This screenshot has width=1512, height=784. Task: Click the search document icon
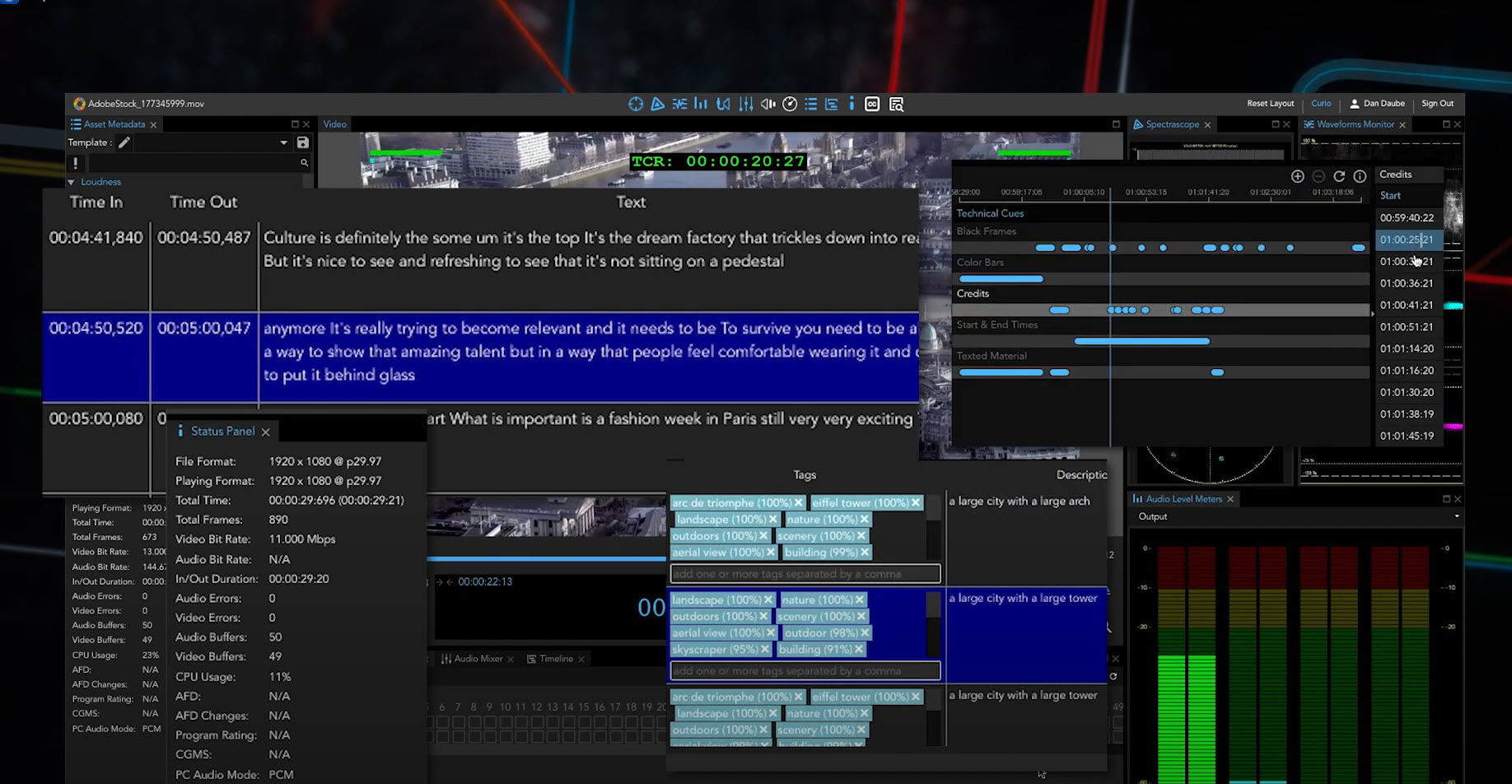pos(896,104)
